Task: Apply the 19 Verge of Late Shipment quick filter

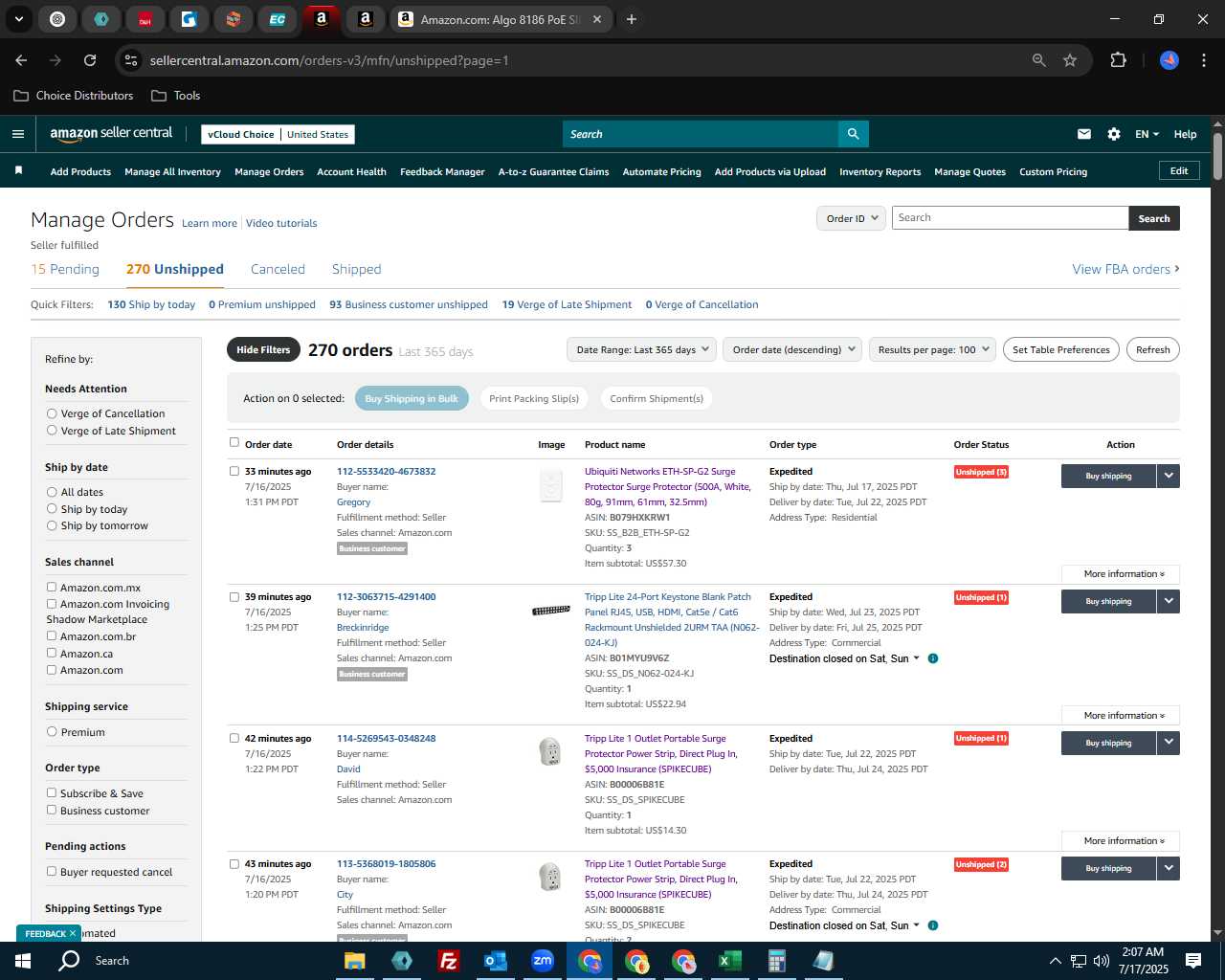Action: click(567, 304)
